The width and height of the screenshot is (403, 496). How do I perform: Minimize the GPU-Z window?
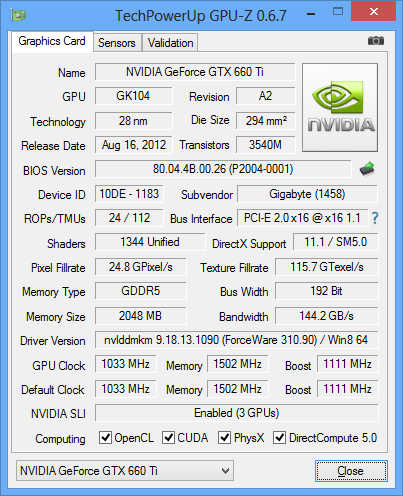[x=311, y=14]
